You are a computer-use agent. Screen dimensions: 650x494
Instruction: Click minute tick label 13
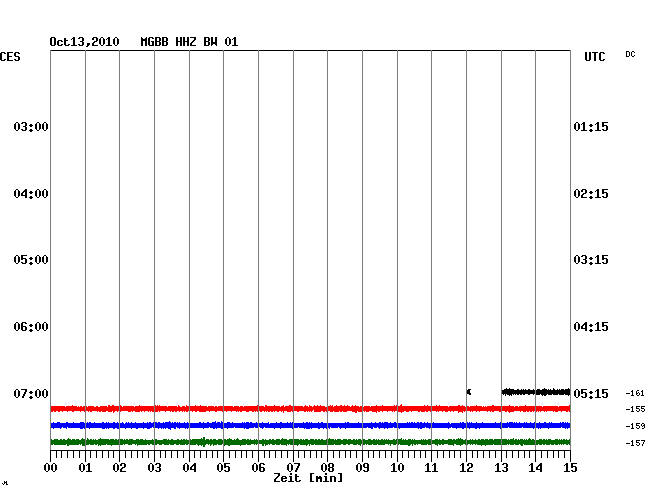501,468
